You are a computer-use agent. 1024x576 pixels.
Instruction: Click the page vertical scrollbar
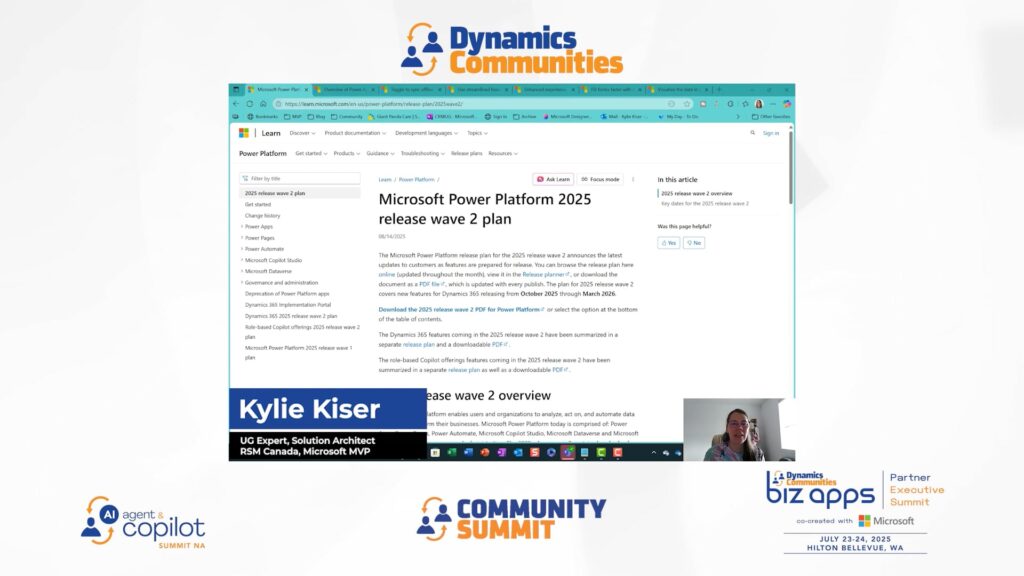tap(790, 167)
